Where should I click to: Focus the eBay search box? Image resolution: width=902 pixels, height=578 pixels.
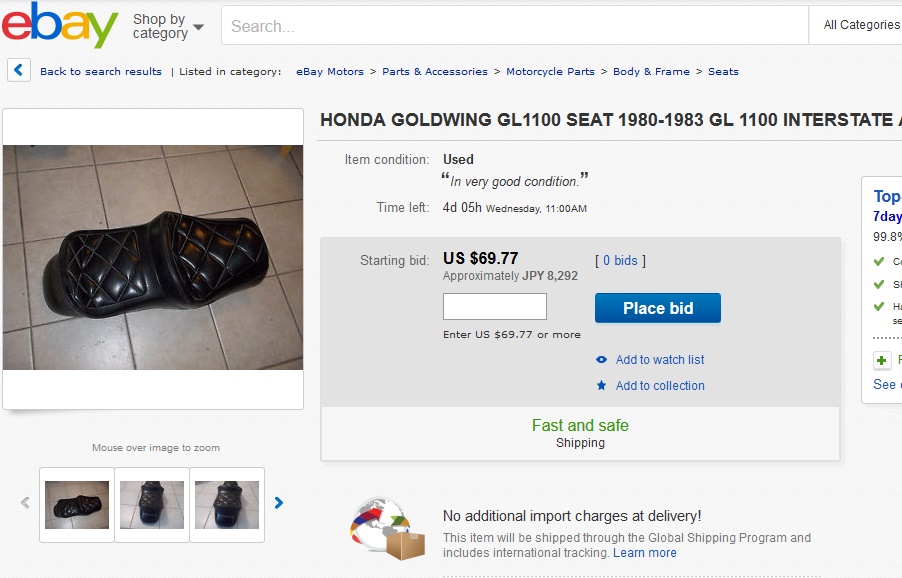[x=514, y=26]
